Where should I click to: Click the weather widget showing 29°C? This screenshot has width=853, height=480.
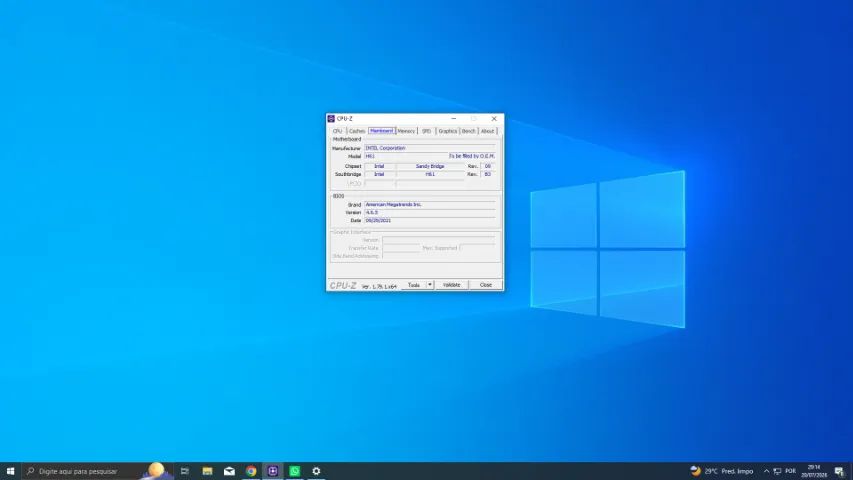(722, 471)
